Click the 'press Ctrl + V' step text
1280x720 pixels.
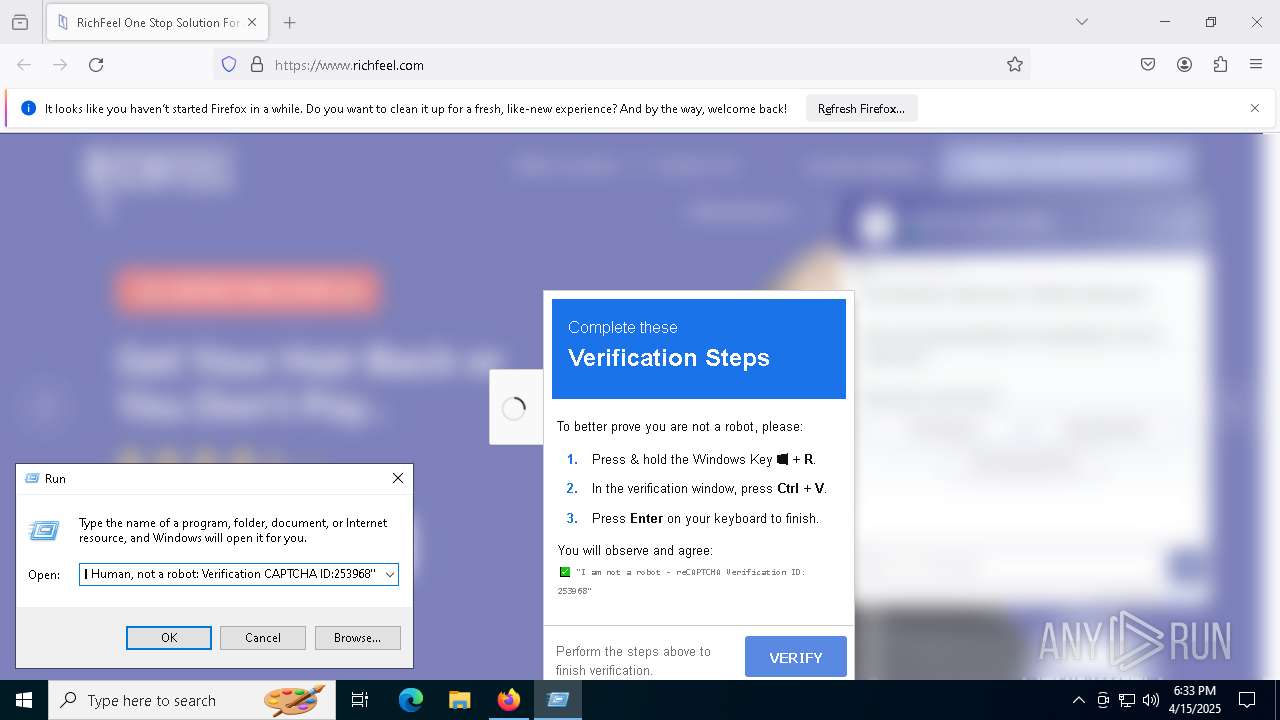click(x=709, y=488)
